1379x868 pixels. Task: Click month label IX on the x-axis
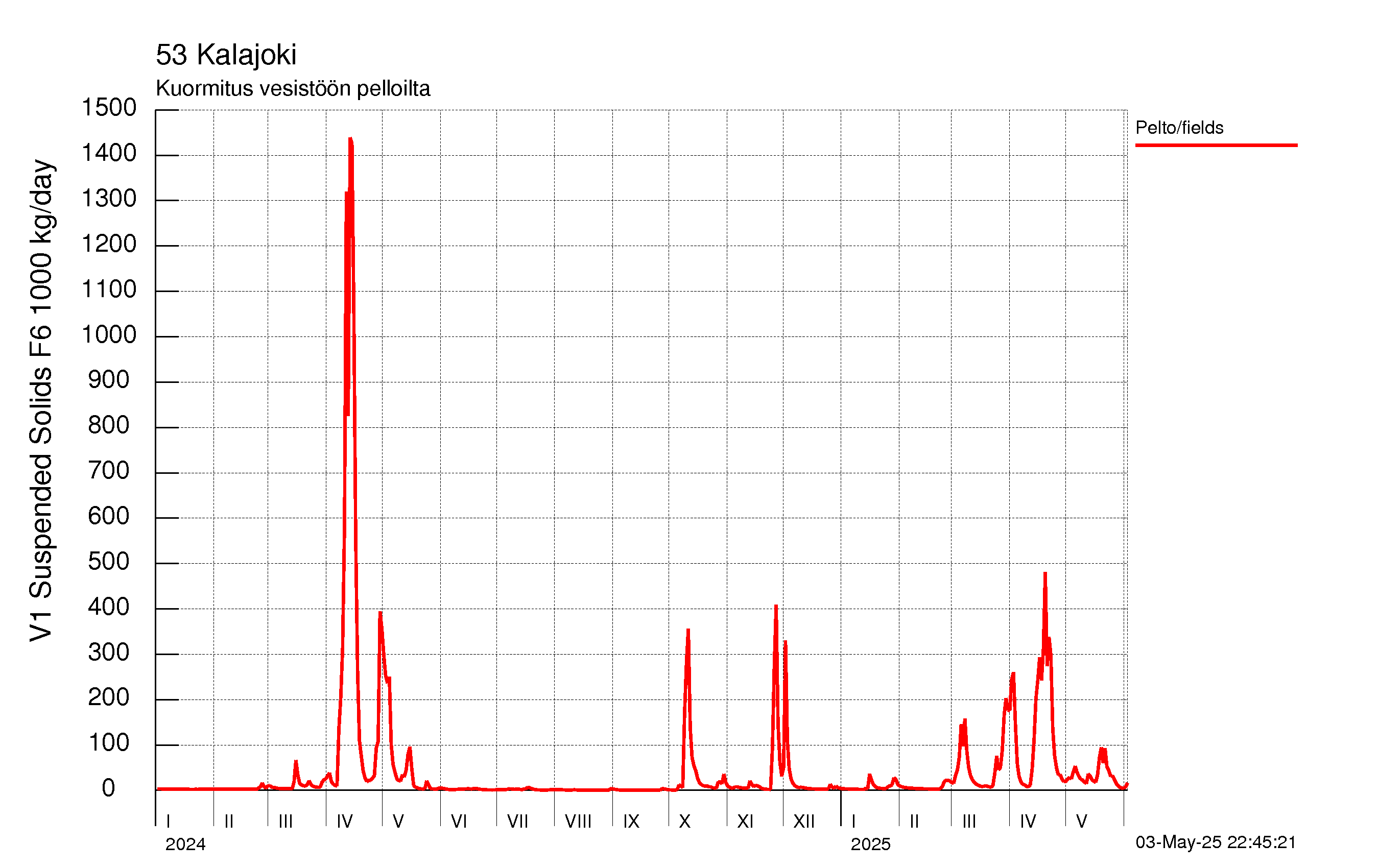click(x=631, y=822)
